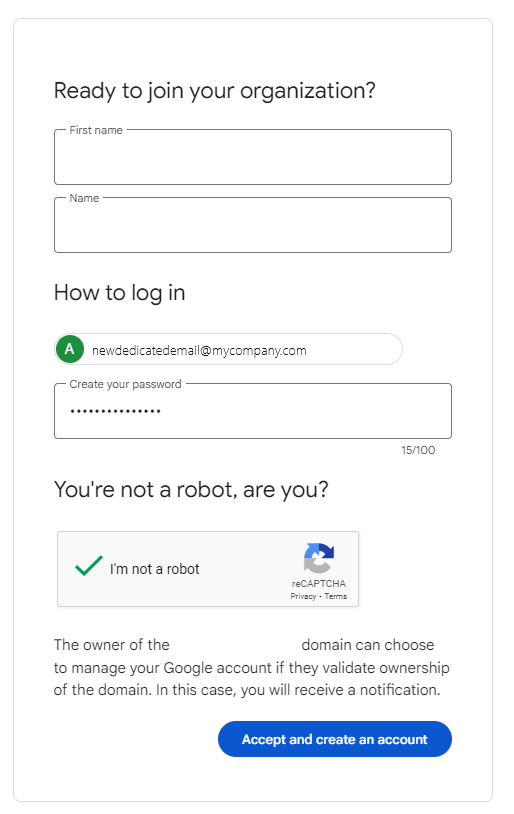Click the "First name" floating label
Screen dimensions: 514x814
(96, 130)
